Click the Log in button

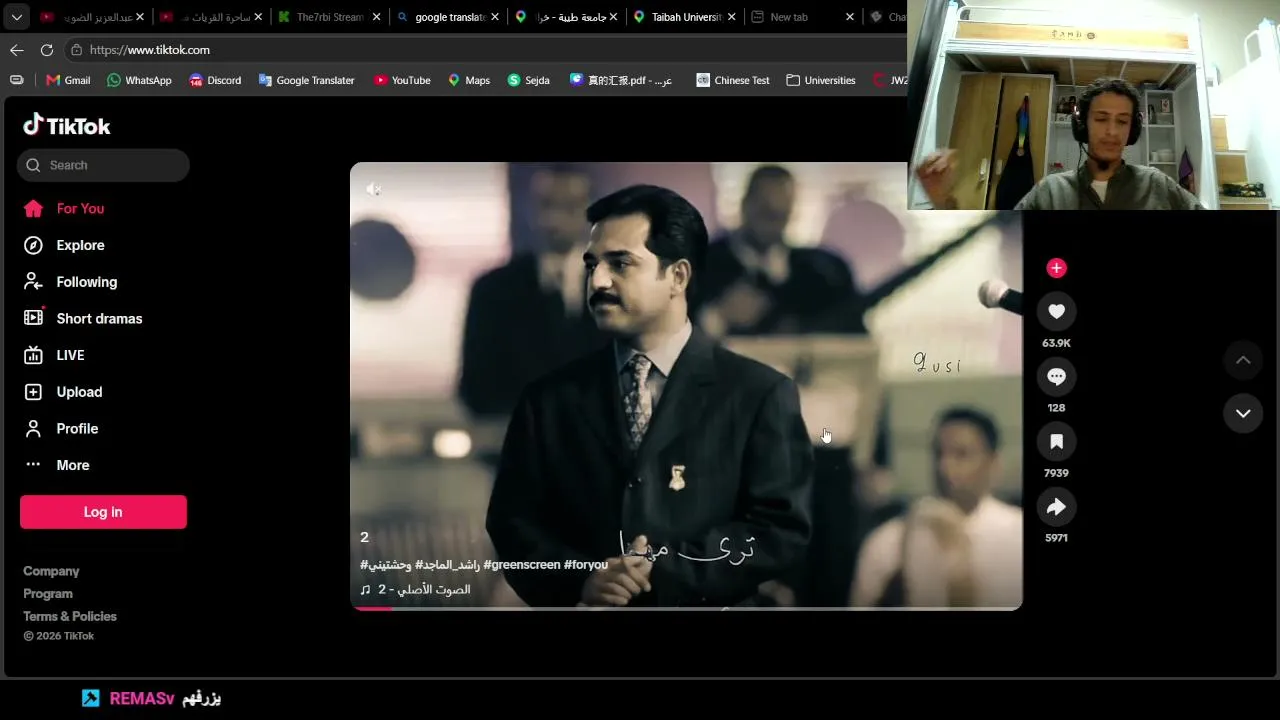click(103, 512)
